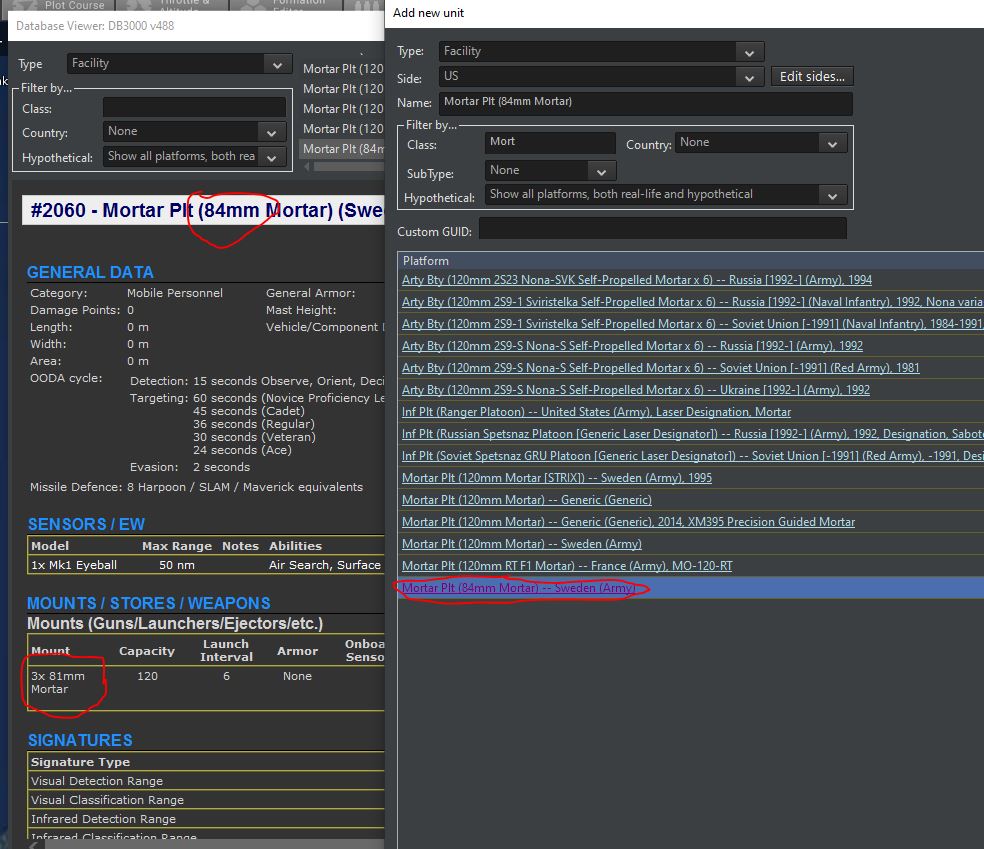Click the Mobile Personnel category value
Viewport: 984px width, 849px height.
(x=174, y=292)
